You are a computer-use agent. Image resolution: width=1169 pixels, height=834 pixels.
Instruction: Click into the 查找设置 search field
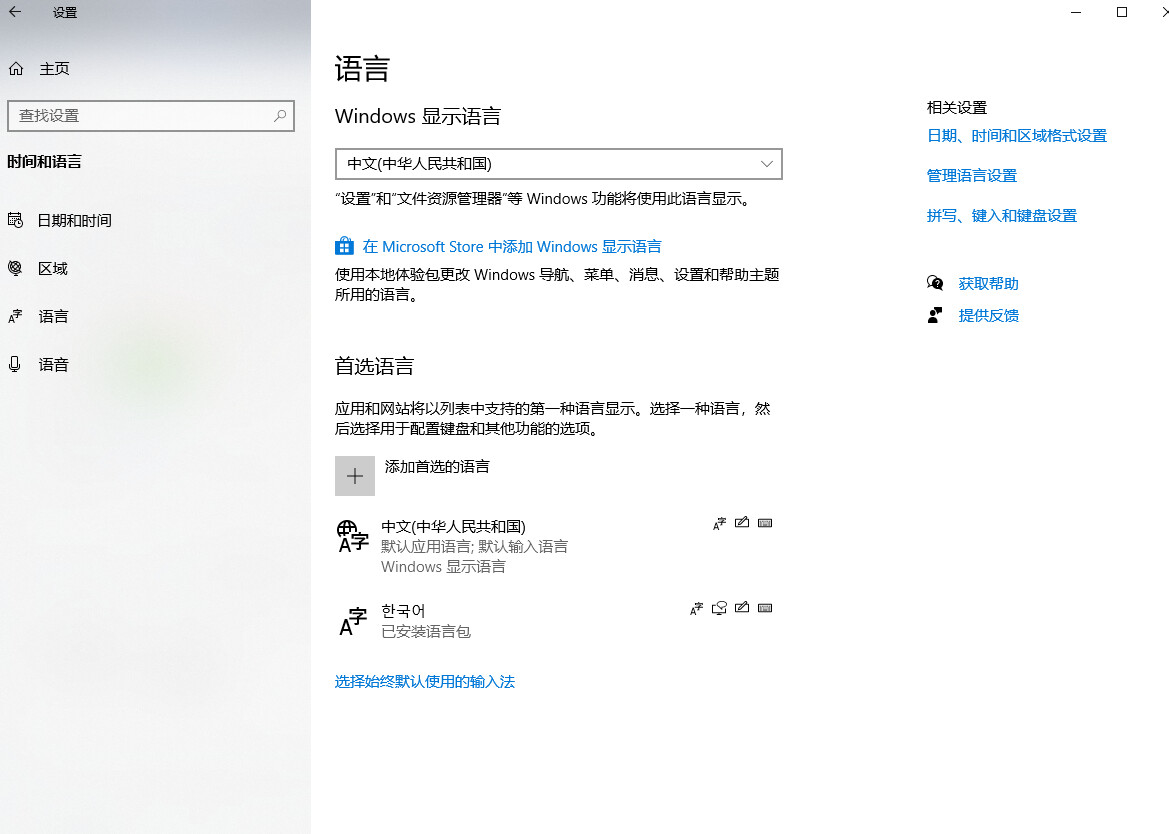click(140, 116)
